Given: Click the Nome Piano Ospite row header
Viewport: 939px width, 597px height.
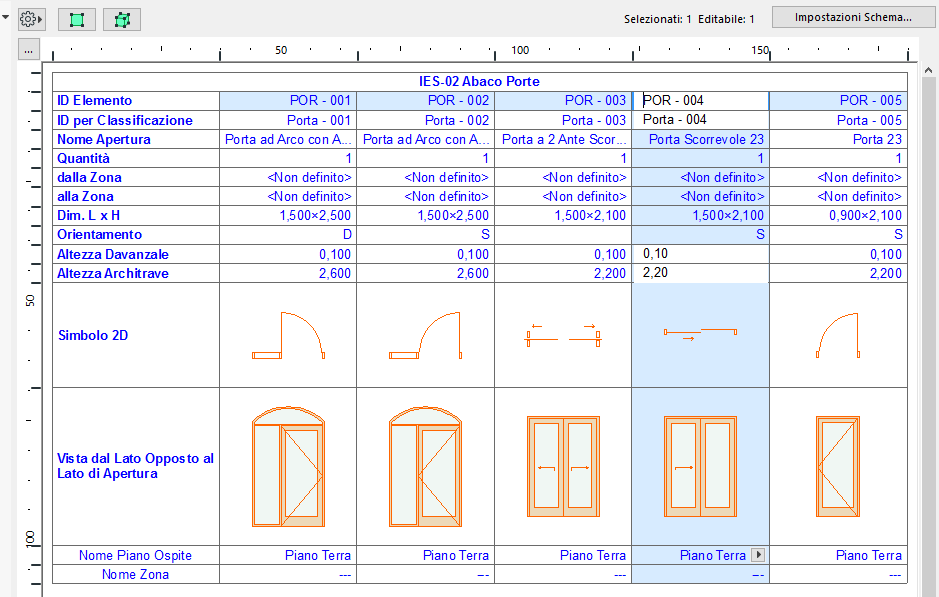Looking at the screenshot, I should [x=136, y=555].
